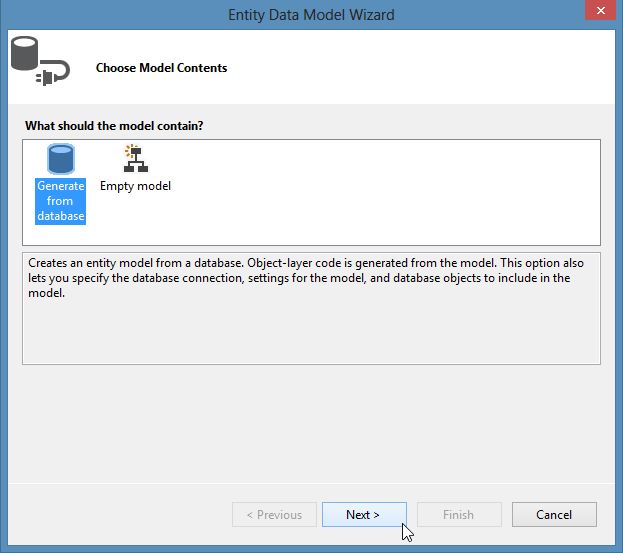Cancel the Entity Data Model Wizard
623x553 pixels.
point(554,514)
